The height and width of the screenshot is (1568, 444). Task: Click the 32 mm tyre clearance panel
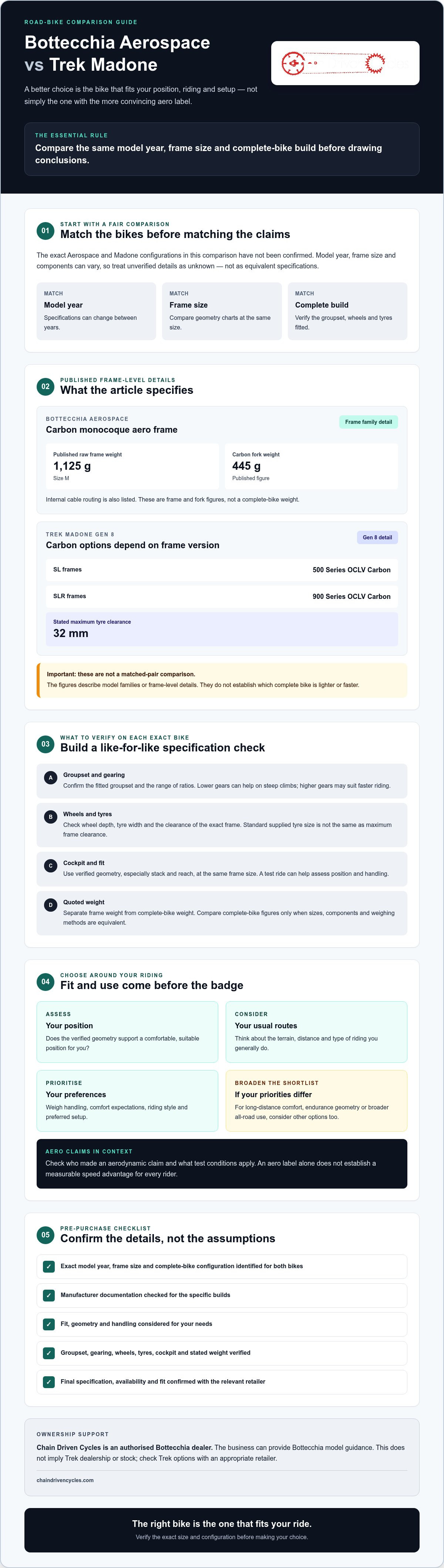222,629
